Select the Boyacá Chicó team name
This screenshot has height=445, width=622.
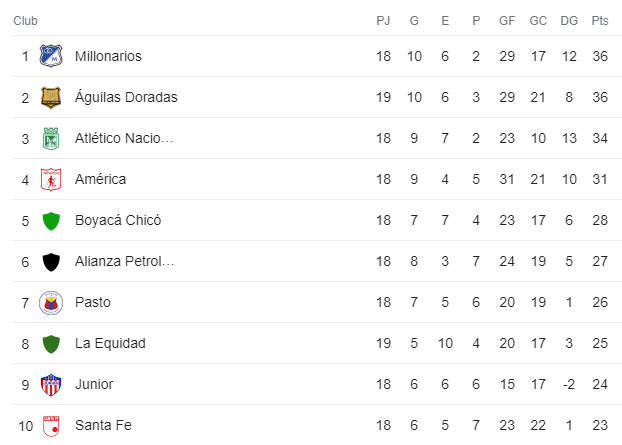118,220
